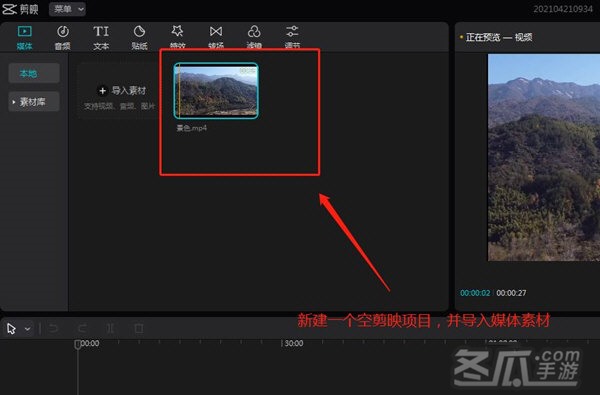
Task: Click the delete clip icon
Action: point(139,328)
